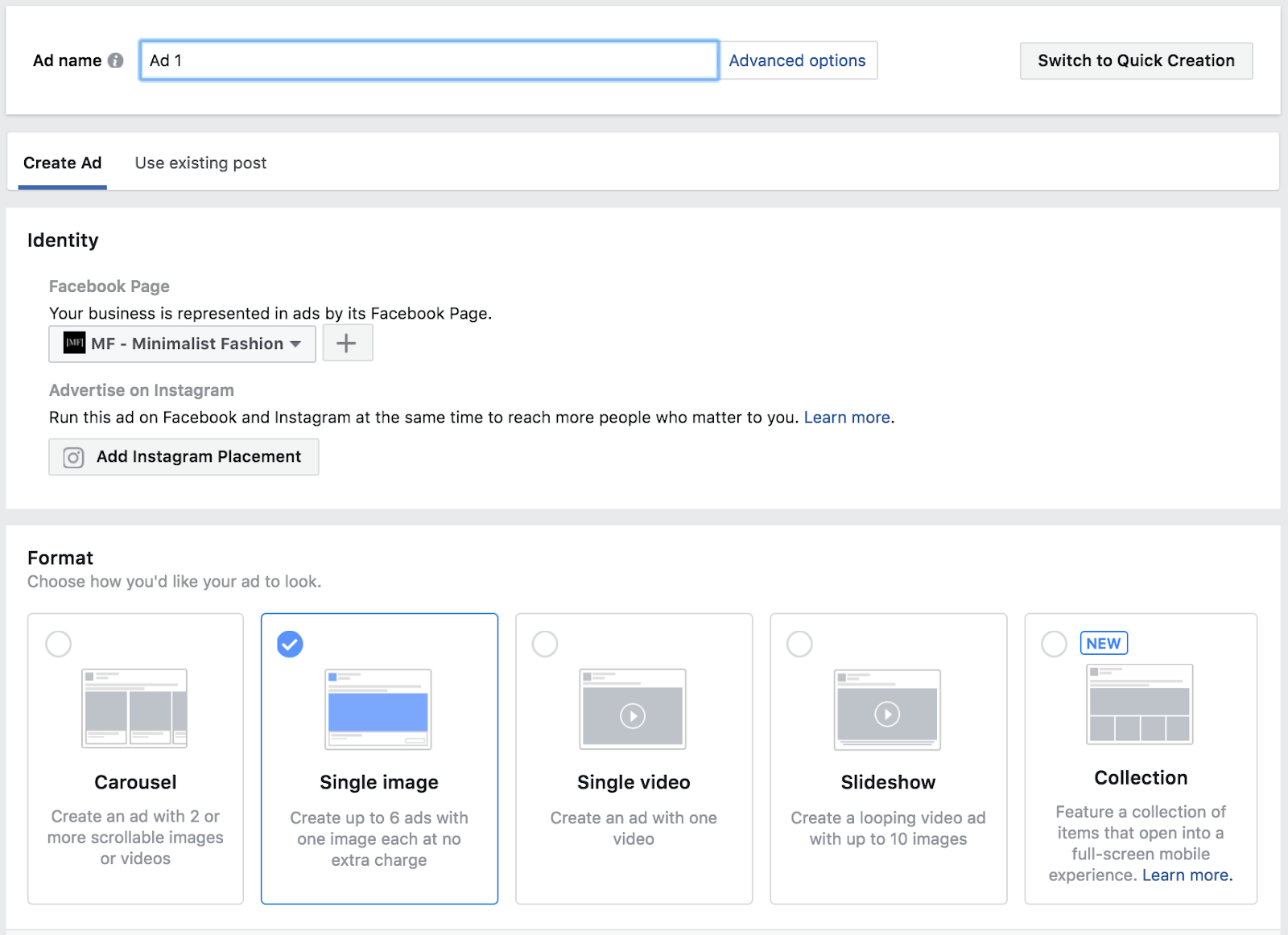1288x935 pixels.
Task: Click the Instagram camera icon
Action: click(73, 457)
